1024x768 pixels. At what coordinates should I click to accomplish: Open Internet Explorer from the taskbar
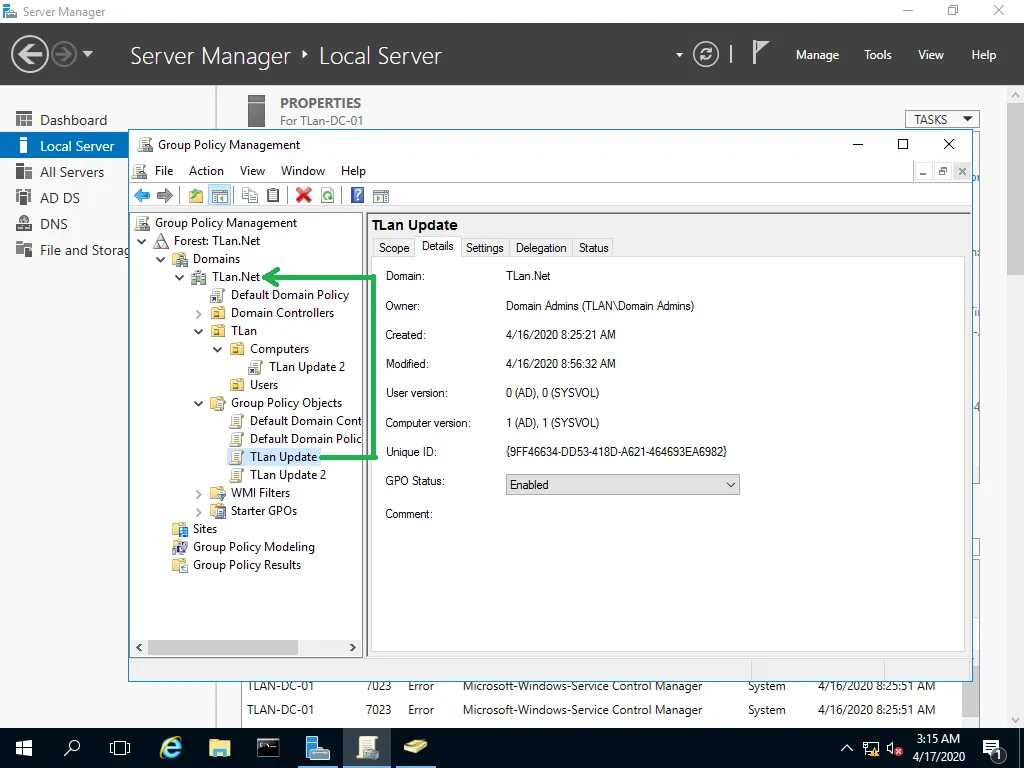(x=170, y=747)
